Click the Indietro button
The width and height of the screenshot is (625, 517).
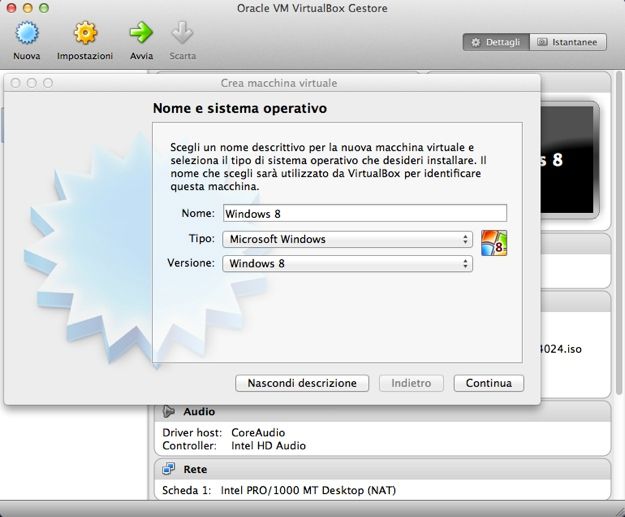tap(411, 383)
